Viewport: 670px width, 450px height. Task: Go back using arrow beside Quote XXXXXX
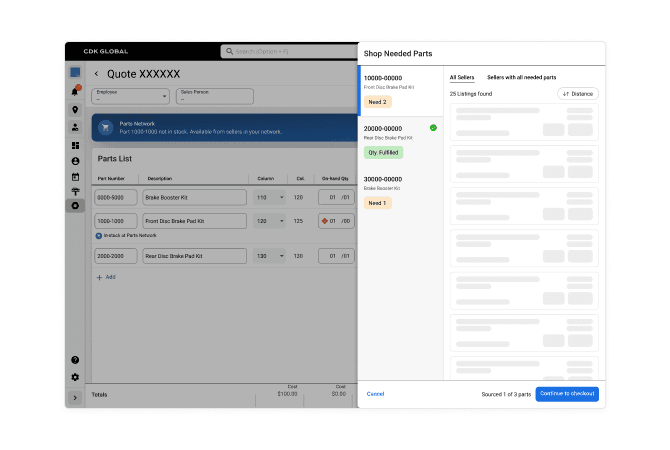[97, 74]
